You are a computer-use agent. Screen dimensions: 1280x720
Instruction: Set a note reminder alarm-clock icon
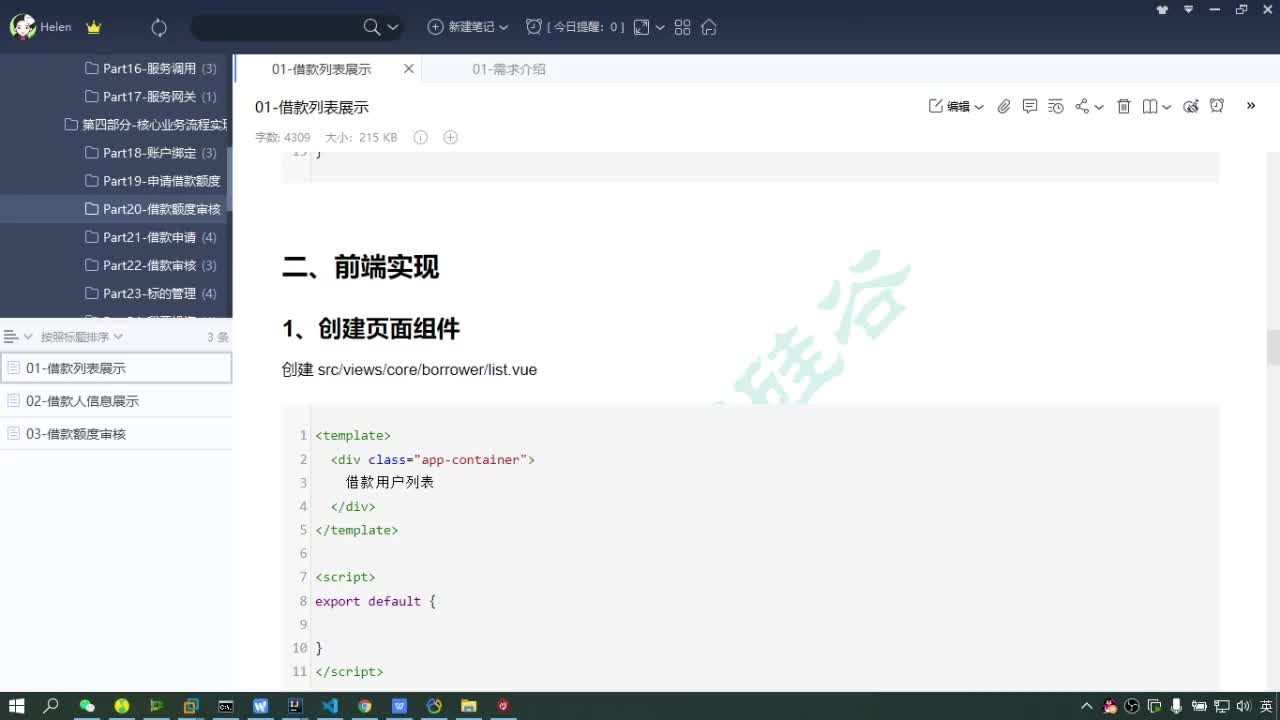point(1217,106)
